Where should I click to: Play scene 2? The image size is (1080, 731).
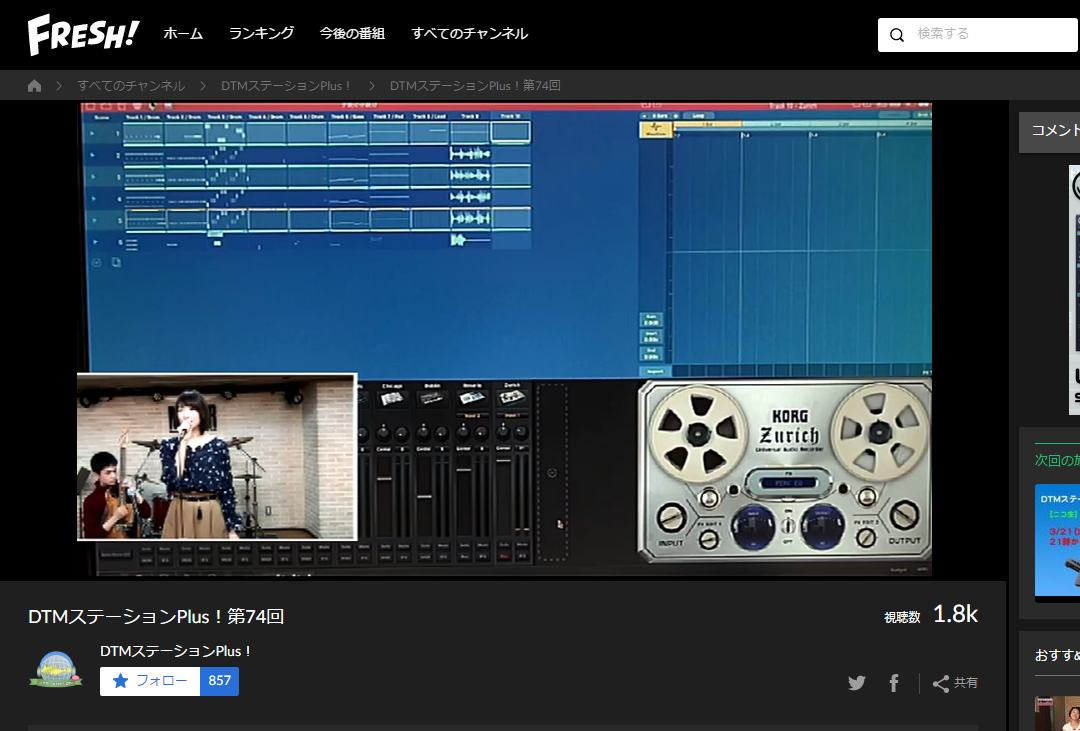pyautogui.click(x=93, y=155)
